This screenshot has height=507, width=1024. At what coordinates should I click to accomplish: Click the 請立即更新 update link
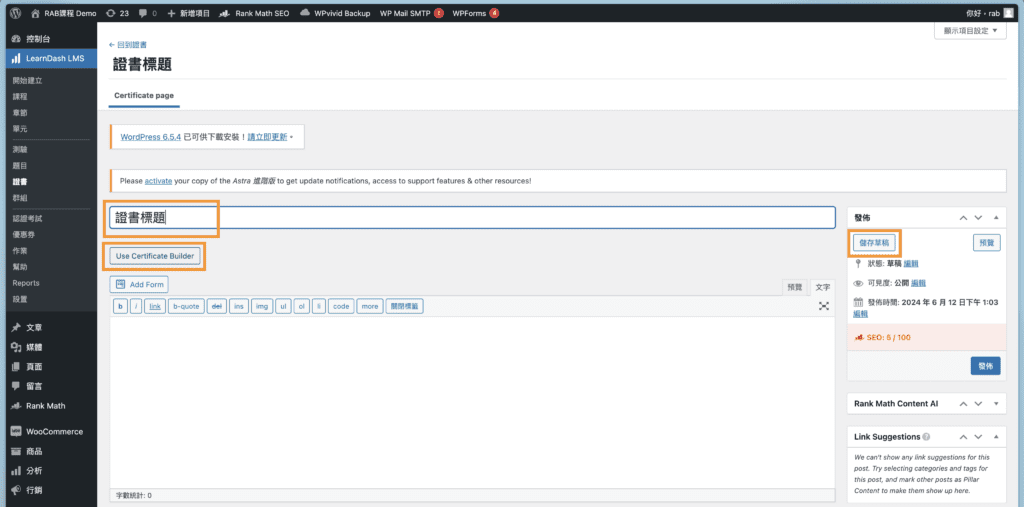coord(267,136)
